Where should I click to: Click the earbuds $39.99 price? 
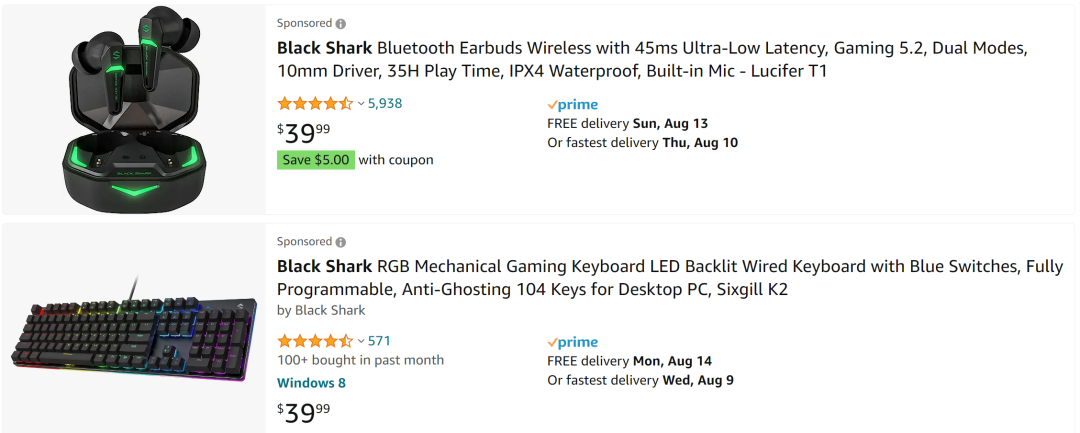point(304,131)
